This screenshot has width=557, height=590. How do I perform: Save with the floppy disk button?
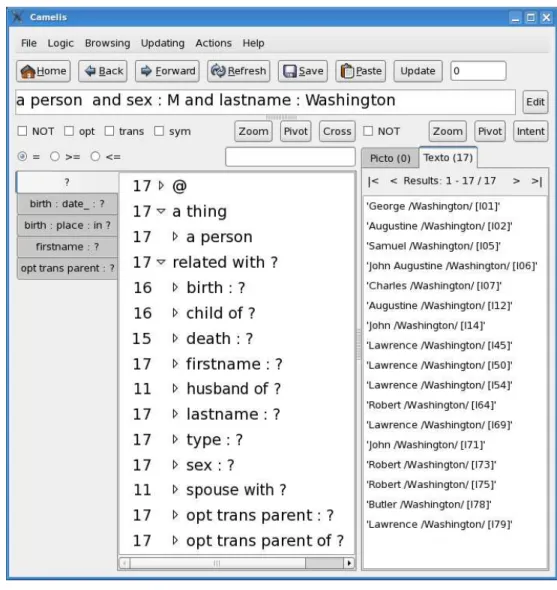303,71
